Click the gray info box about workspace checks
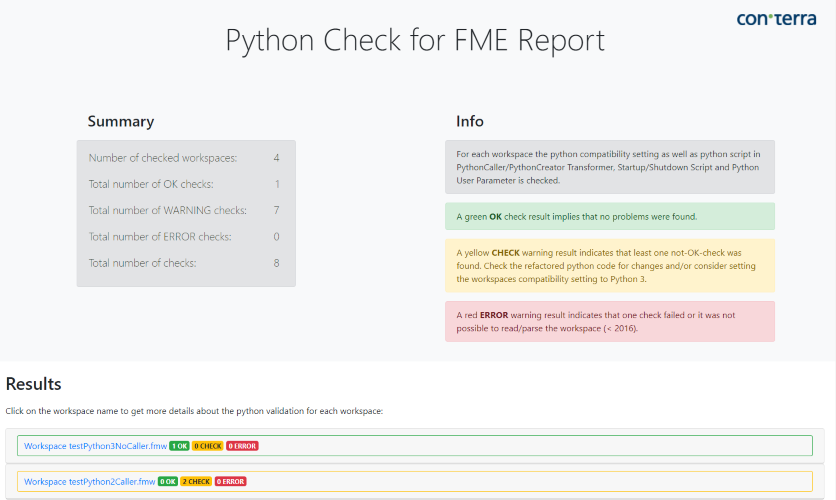Screen dimensions: 836x500 click(610, 167)
